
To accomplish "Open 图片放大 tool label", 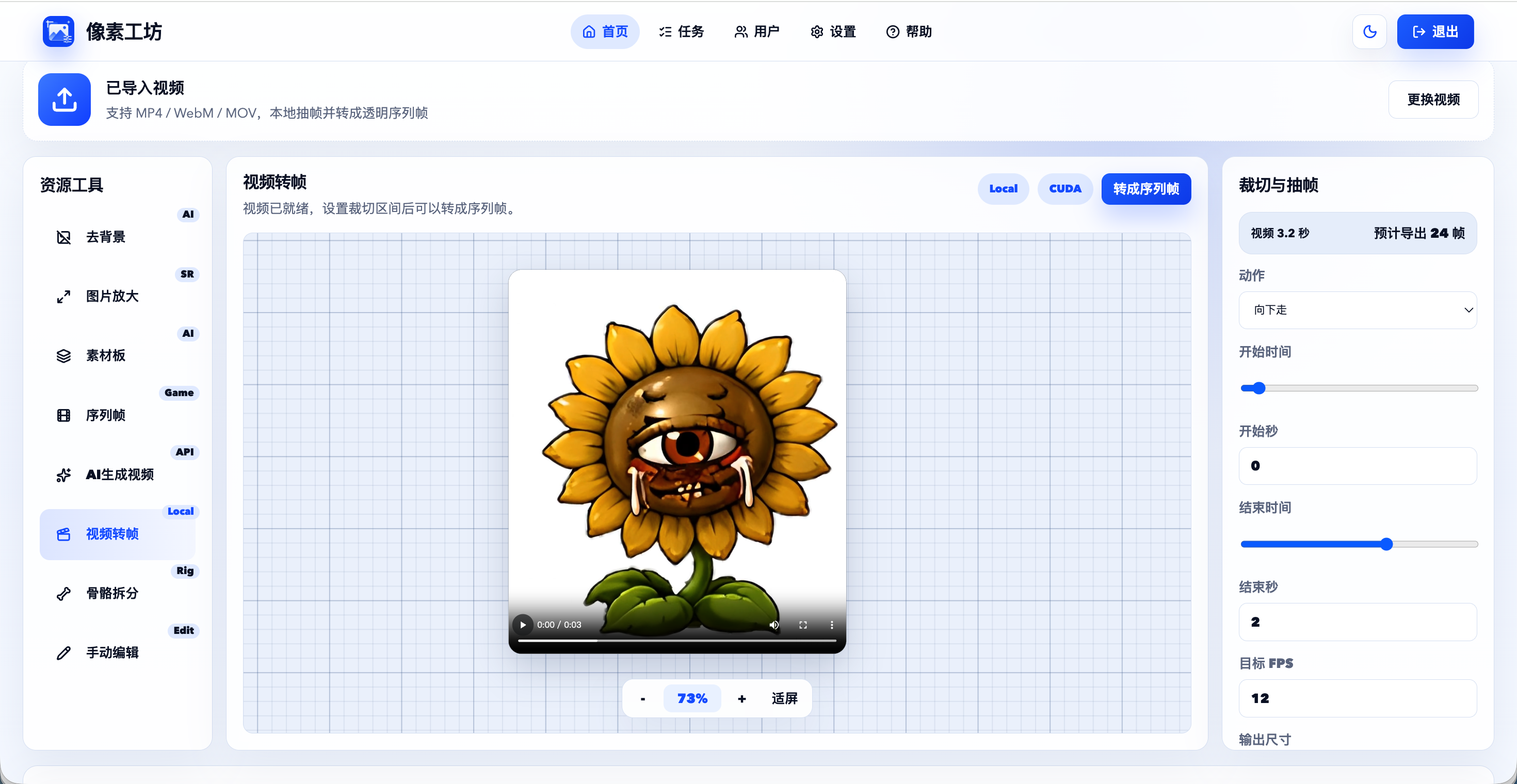I will click(x=112, y=296).
